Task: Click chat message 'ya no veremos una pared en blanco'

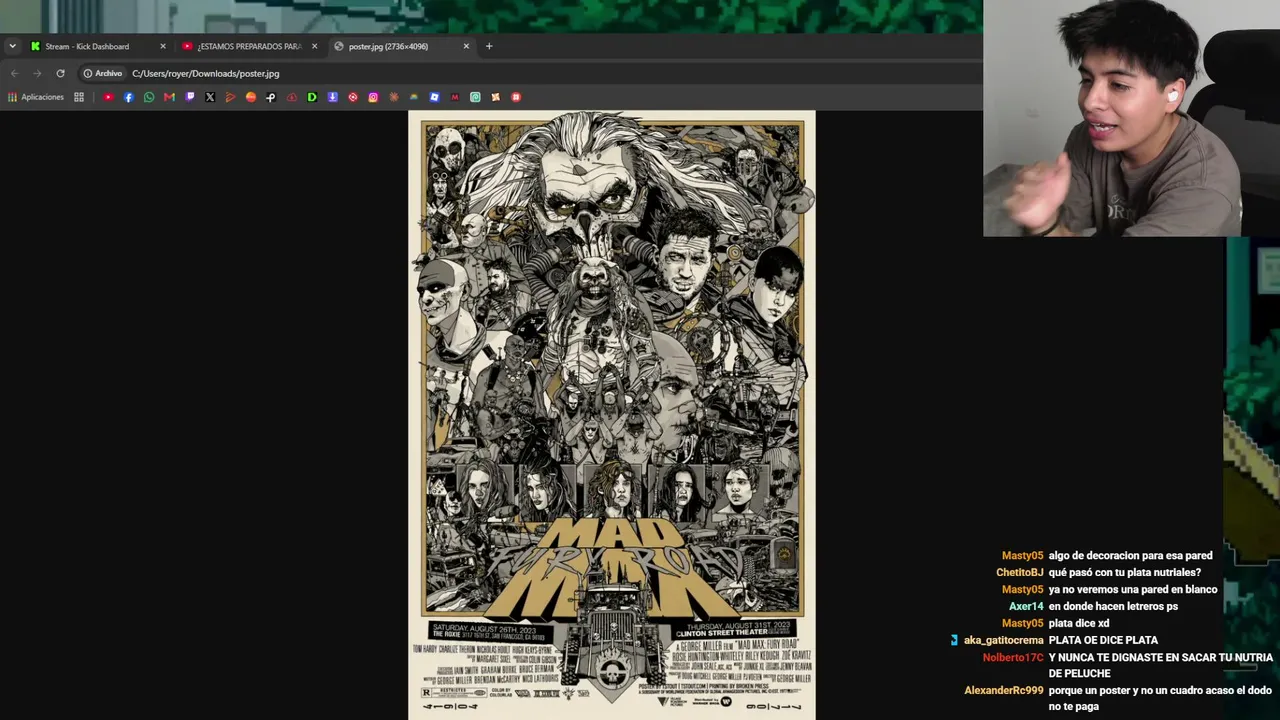Action: pos(1133,590)
